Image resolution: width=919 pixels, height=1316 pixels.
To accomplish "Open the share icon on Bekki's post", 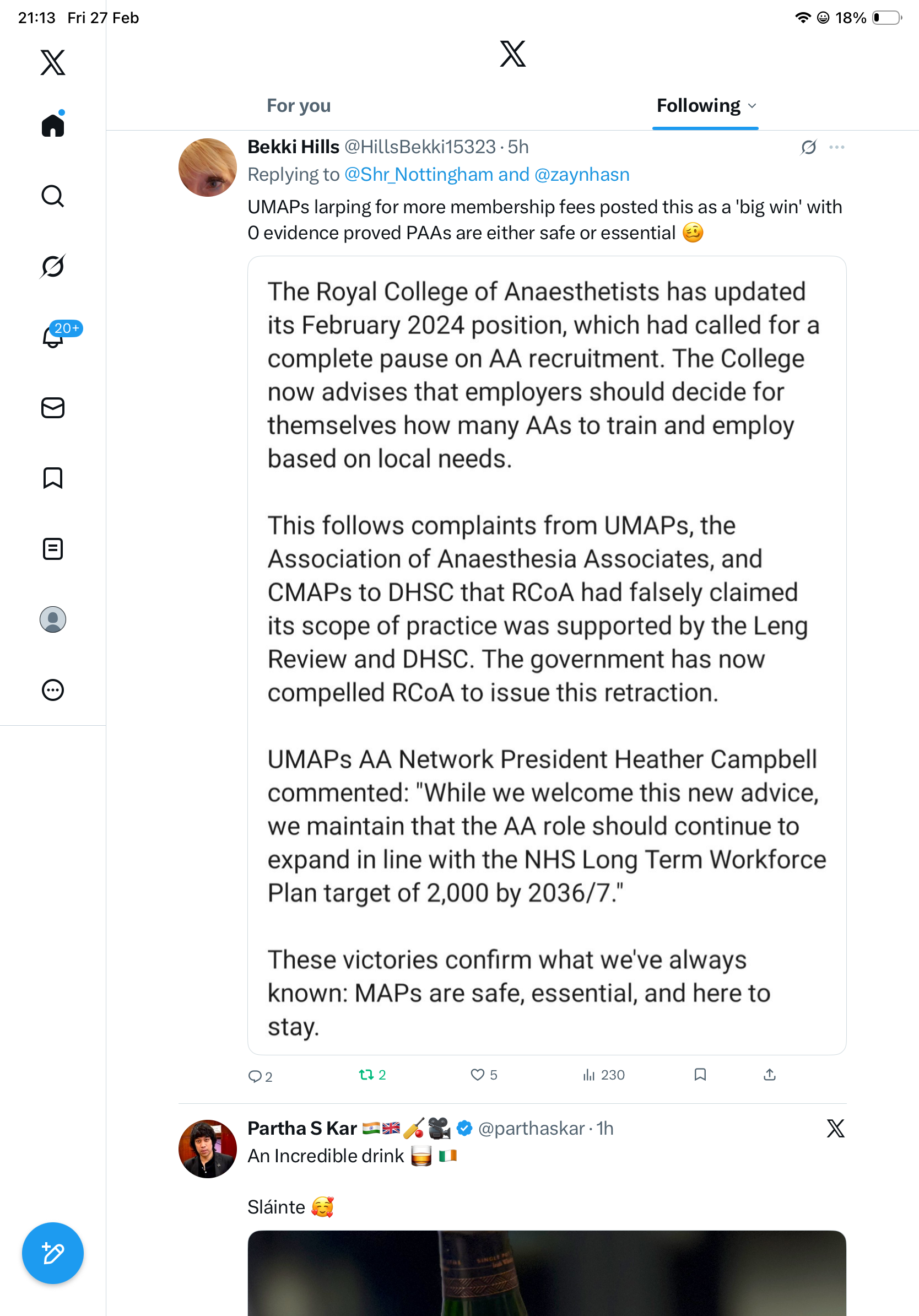I will pos(770,1075).
